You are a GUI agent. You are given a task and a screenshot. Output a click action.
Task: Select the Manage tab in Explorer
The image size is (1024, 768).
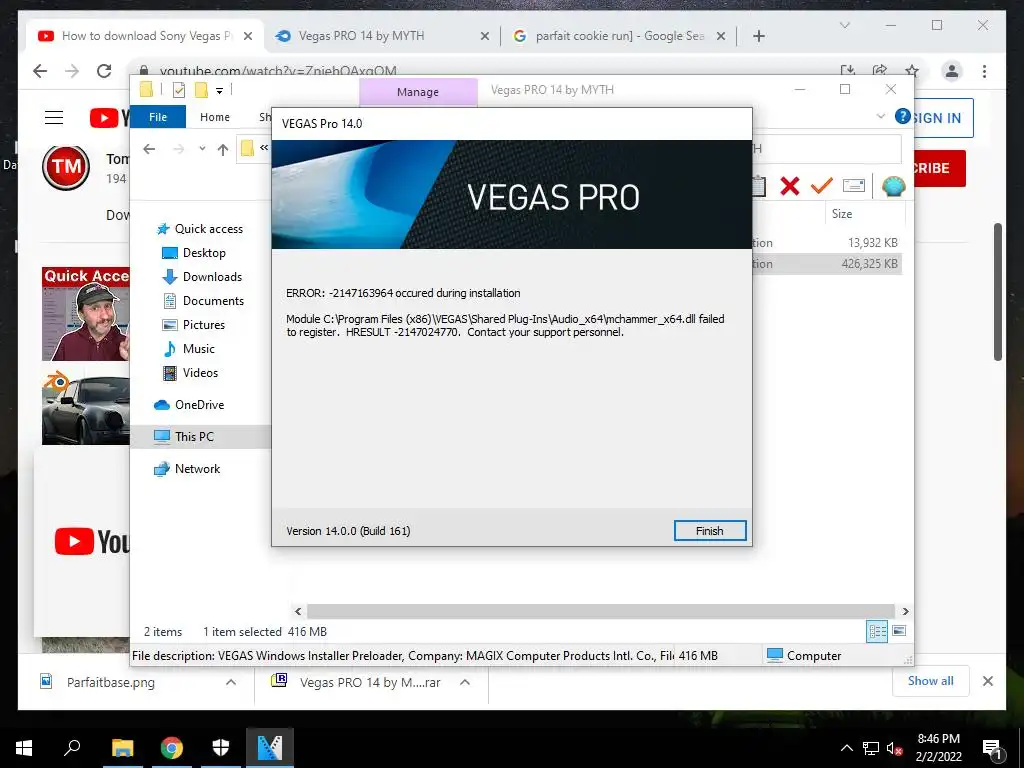pos(418,92)
